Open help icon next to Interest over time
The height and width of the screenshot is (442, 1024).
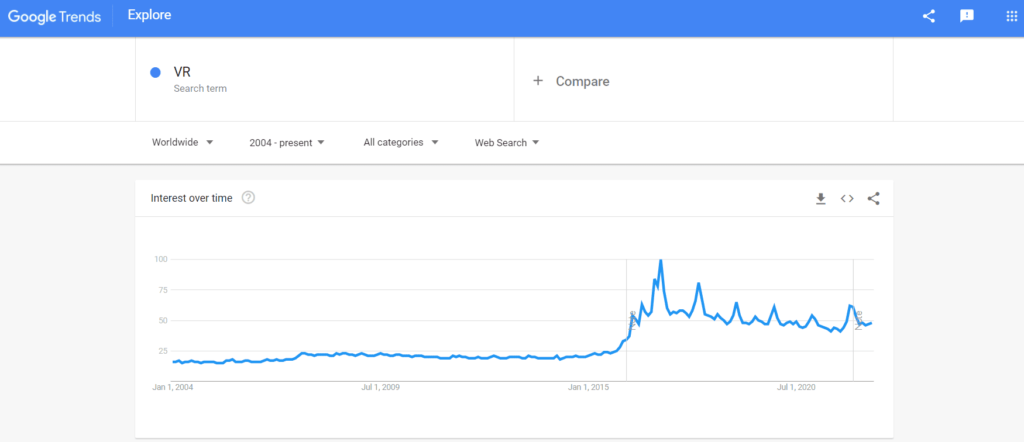248,198
